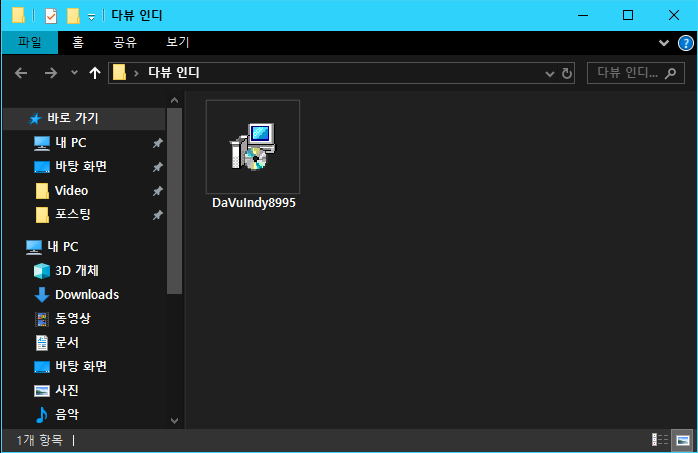
Task: Maximize the 다뷰 인디 window
Action: [x=628, y=16]
